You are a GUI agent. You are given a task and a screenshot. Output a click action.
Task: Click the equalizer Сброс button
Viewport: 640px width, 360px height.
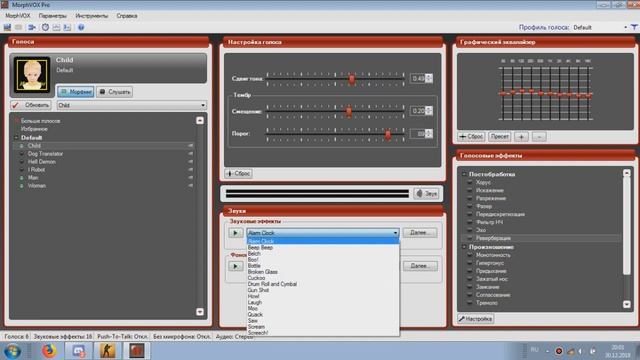pos(471,137)
